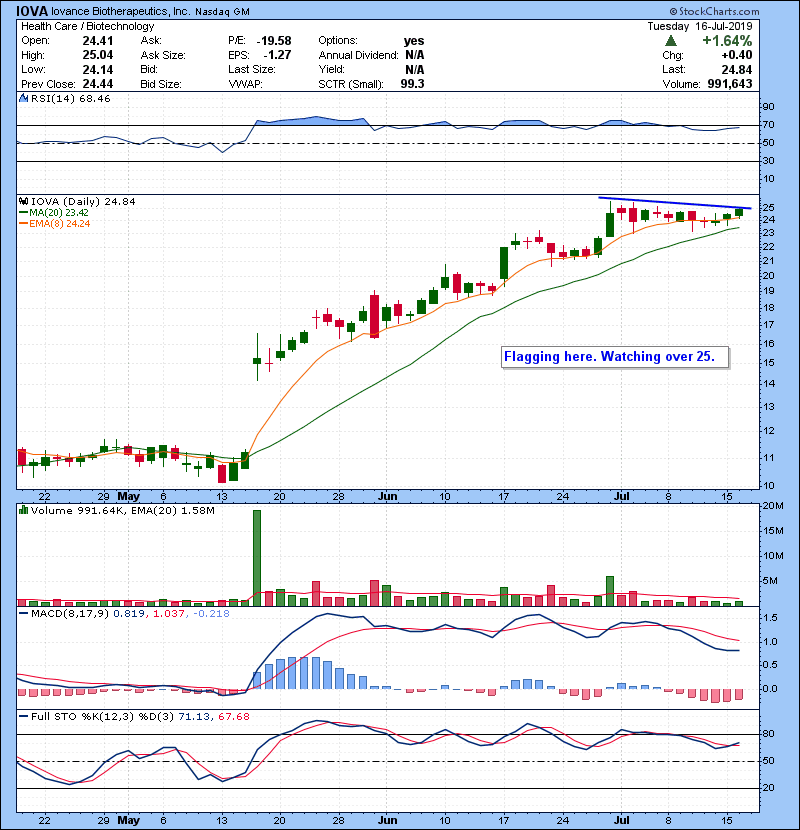Image resolution: width=800 pixels, height=830 pixels.
Task: Select the Low value 24.14
Action: coord(97,69)
